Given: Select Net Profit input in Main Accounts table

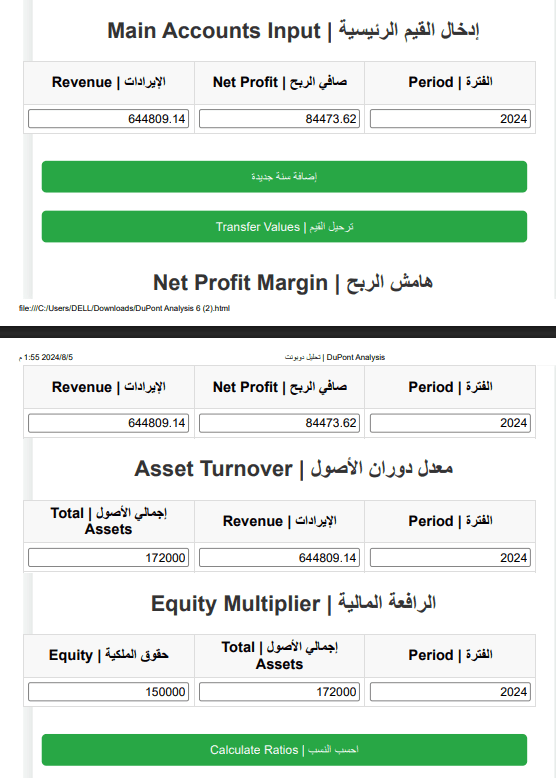Looking at the screenshot, I should point(279,119).
